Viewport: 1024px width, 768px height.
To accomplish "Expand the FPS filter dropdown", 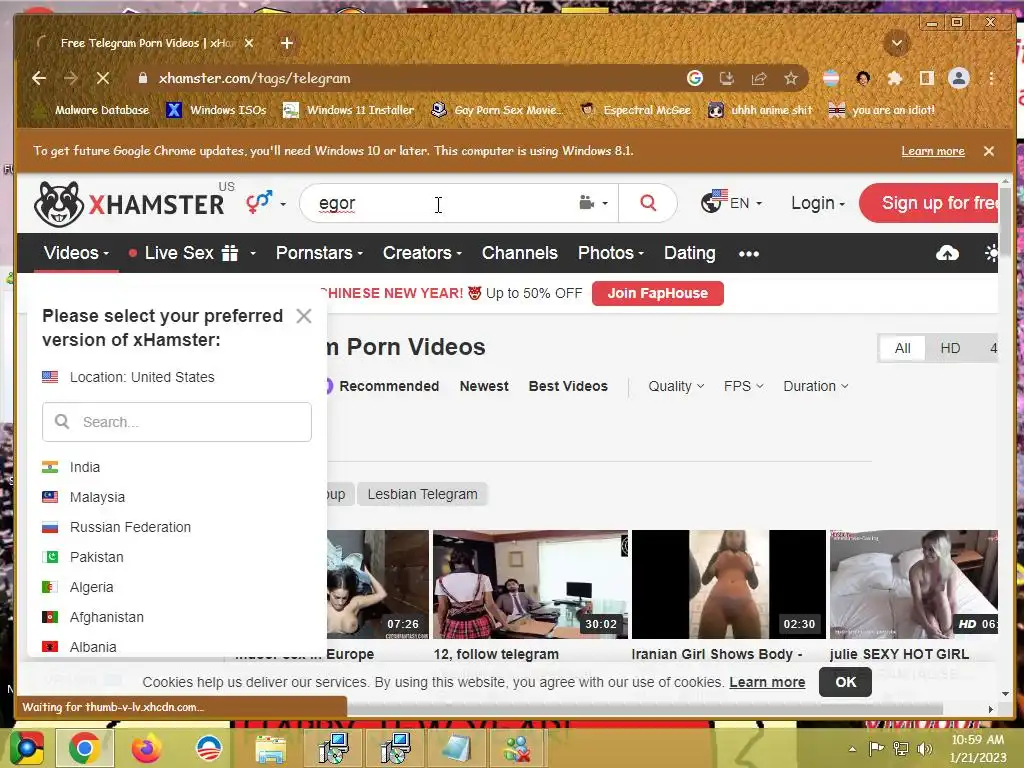I will (x=743, y=386).
